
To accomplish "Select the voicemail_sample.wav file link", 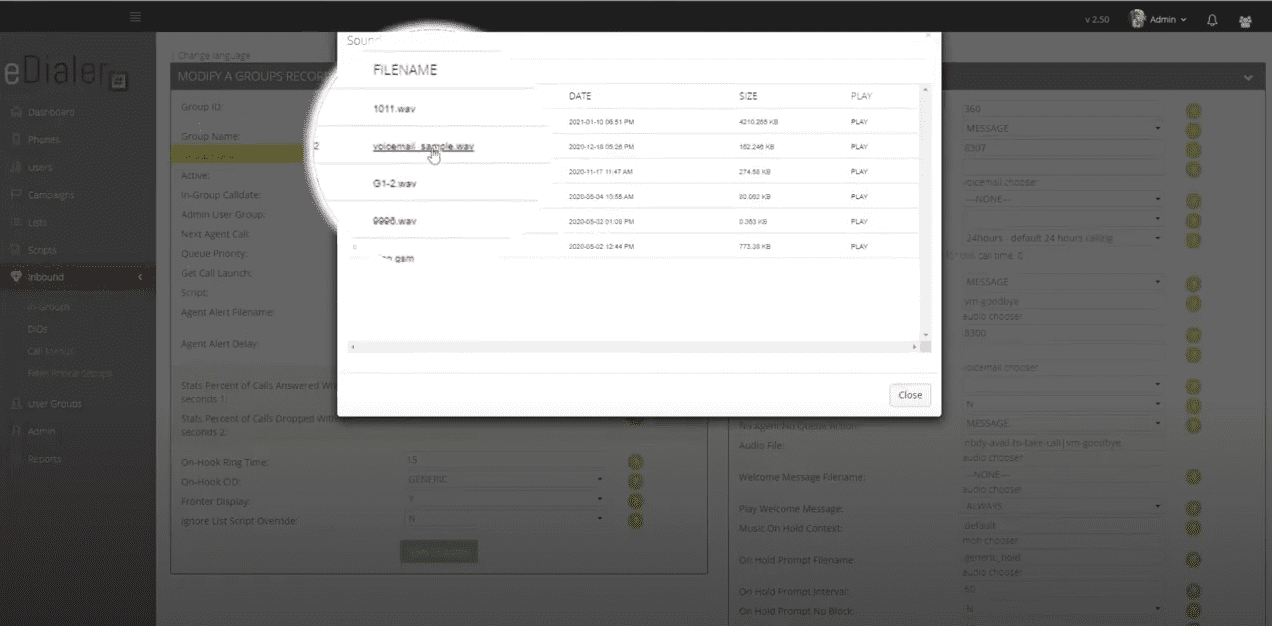I will point(422,146).
